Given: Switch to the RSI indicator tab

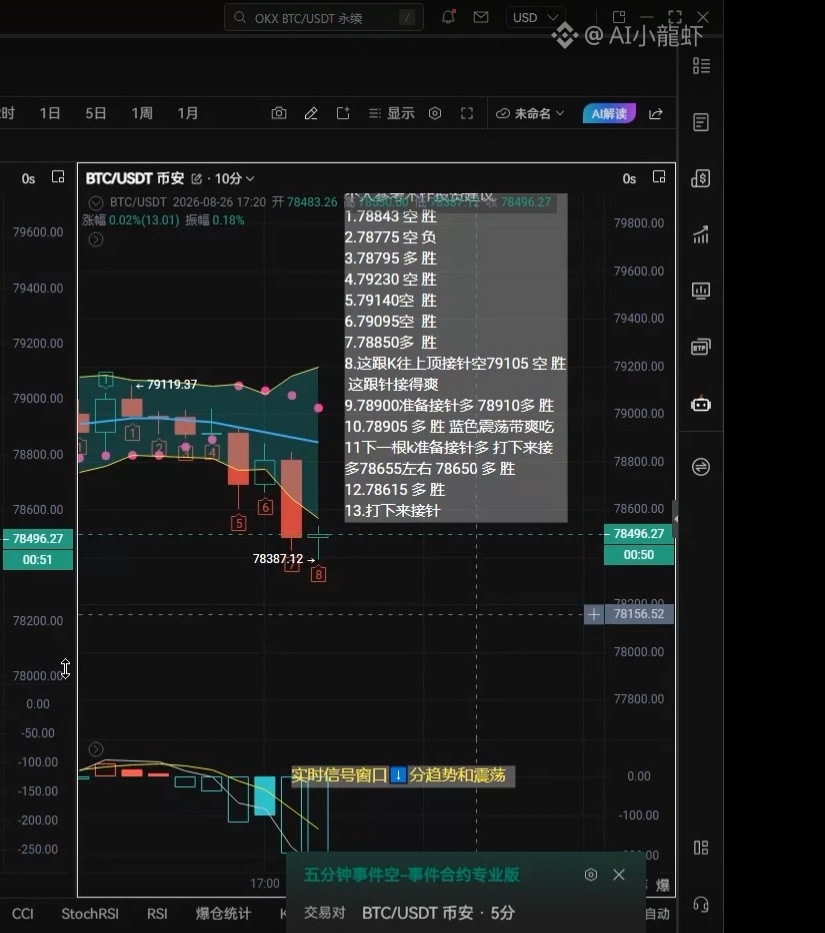Looking at the screenshot, I should click(x=157, y=914).
